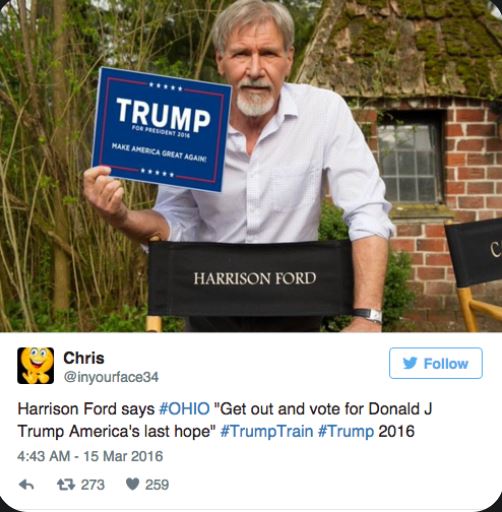This screenshot has width=502, height=512.
Task: Open the #TrumpTrain hashtag
Action: [267, 431]
